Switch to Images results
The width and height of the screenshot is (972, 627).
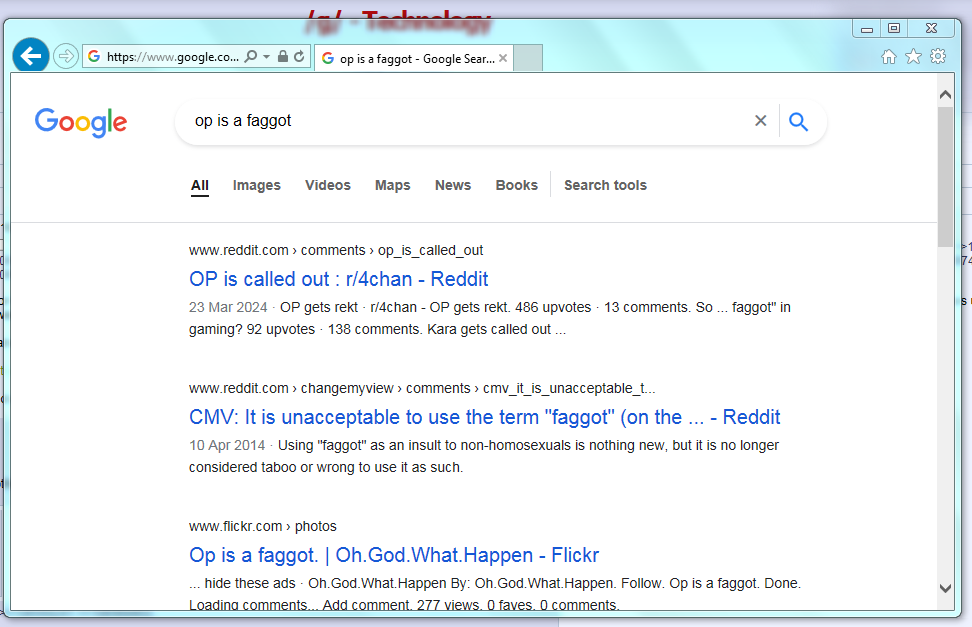[257, 185]
